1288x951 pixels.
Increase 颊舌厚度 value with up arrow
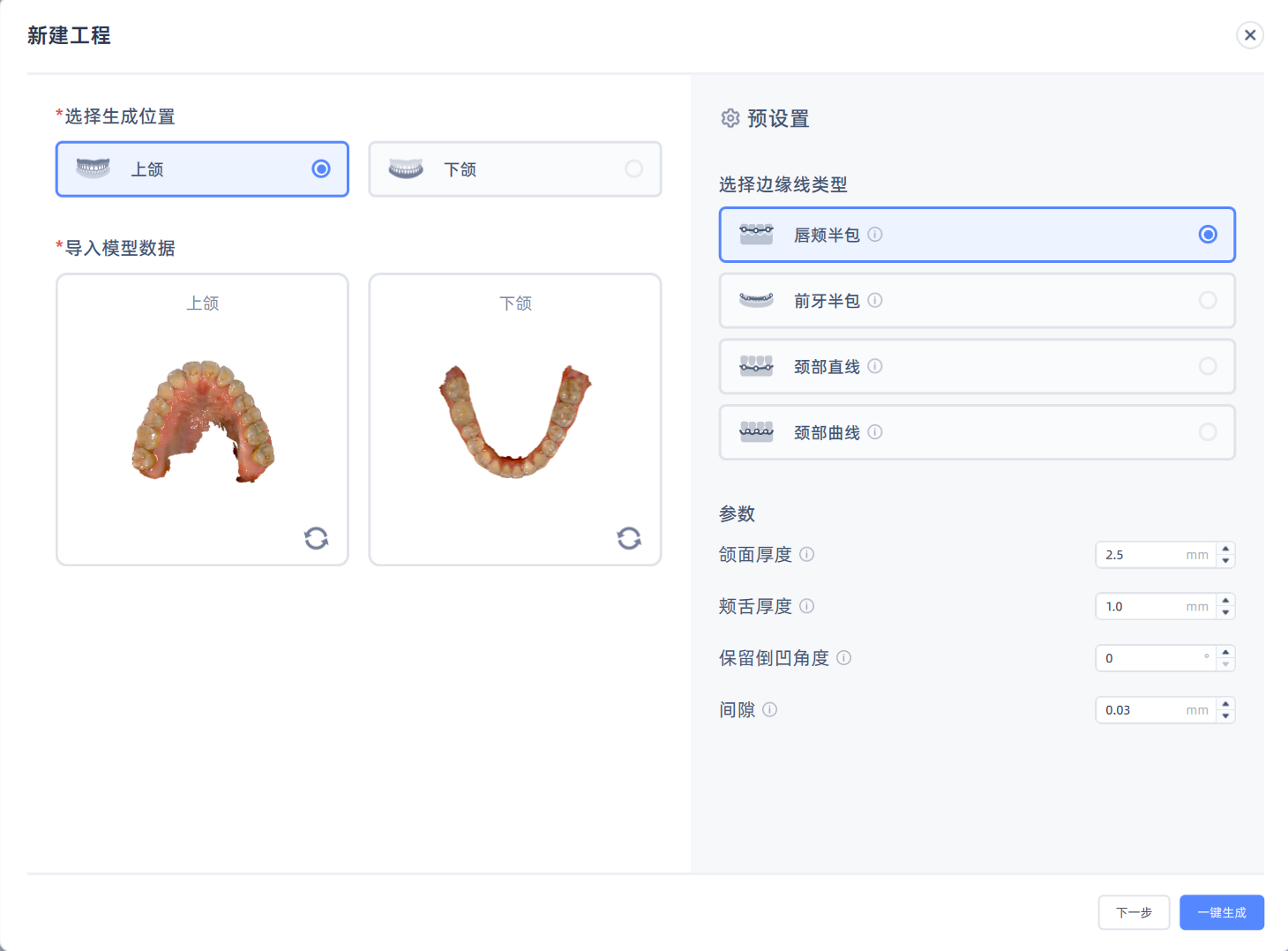pyautogui.click(x=1225, y=601)
